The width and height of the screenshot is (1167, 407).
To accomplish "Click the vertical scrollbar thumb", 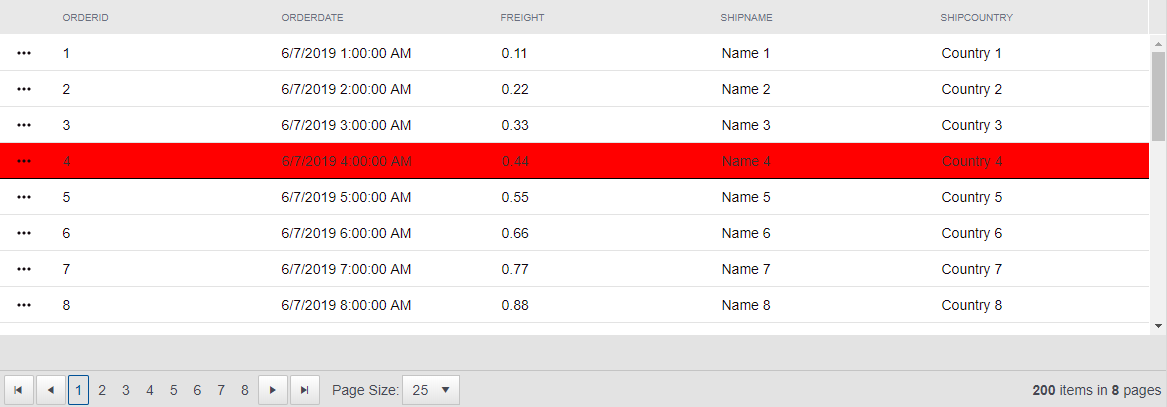I will click(x=1158, y=97).
